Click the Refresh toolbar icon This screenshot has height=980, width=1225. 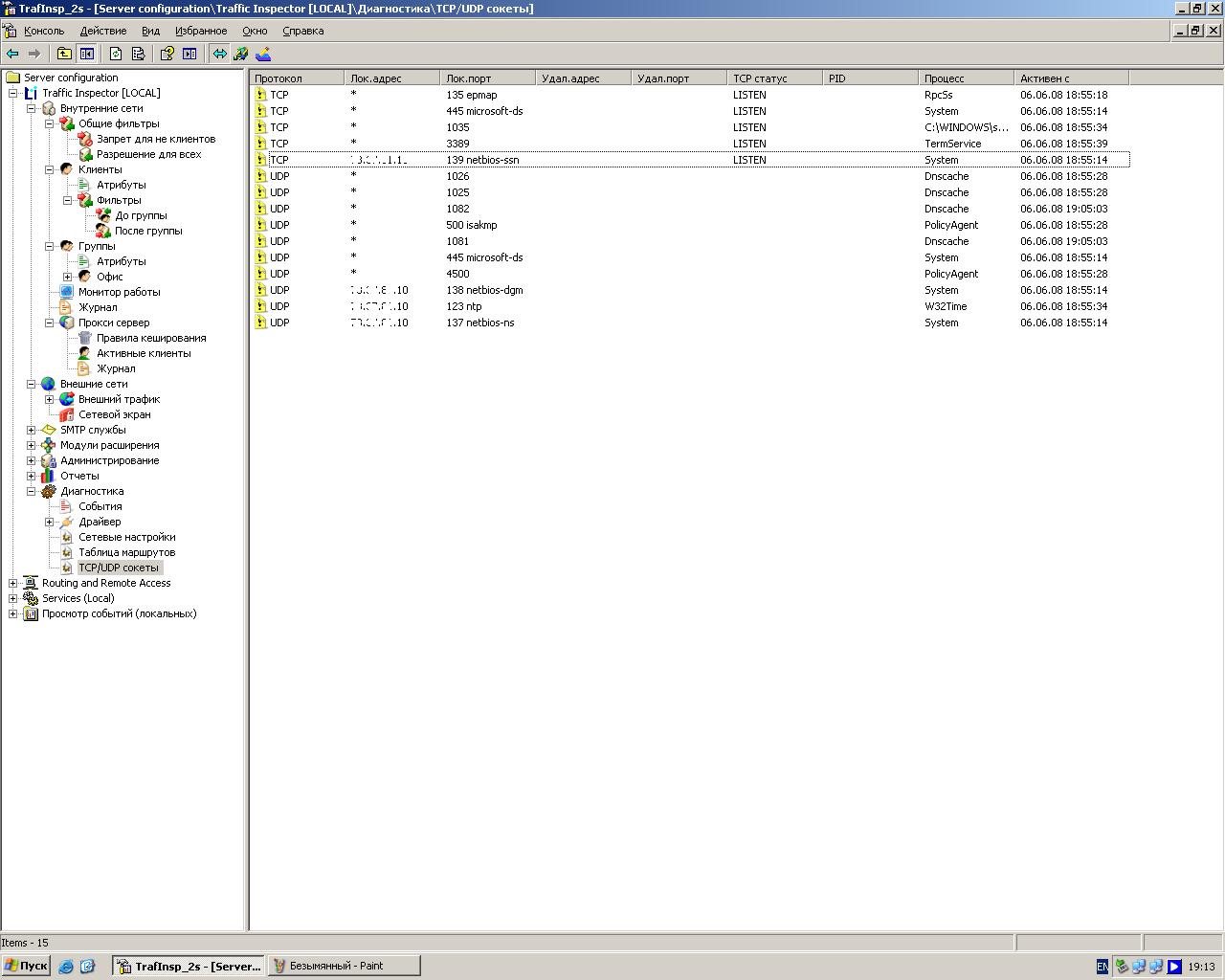pyautogui.click(x=116, y=54)
